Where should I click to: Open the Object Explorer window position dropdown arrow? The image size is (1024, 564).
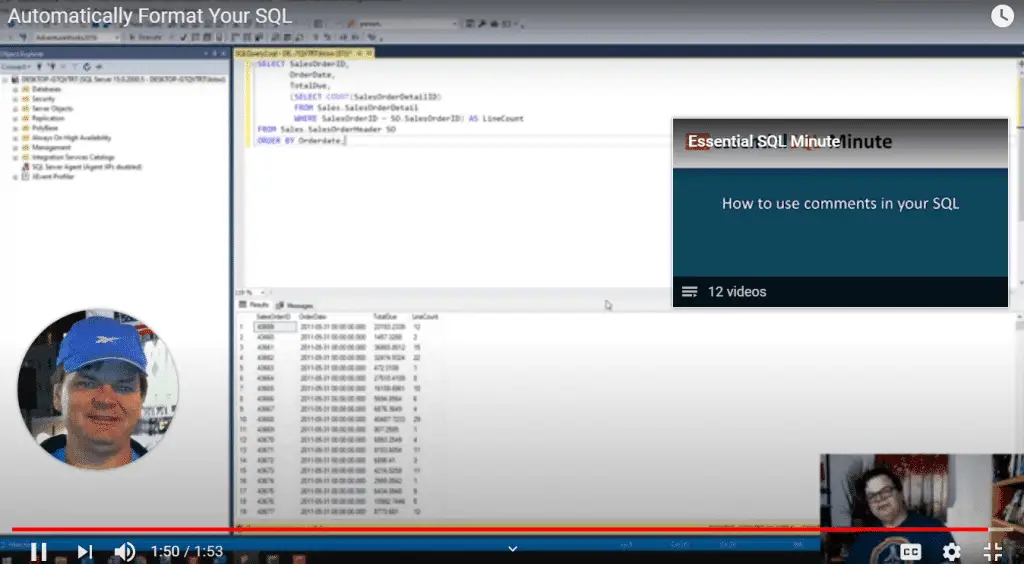click(x=206, y=54)
